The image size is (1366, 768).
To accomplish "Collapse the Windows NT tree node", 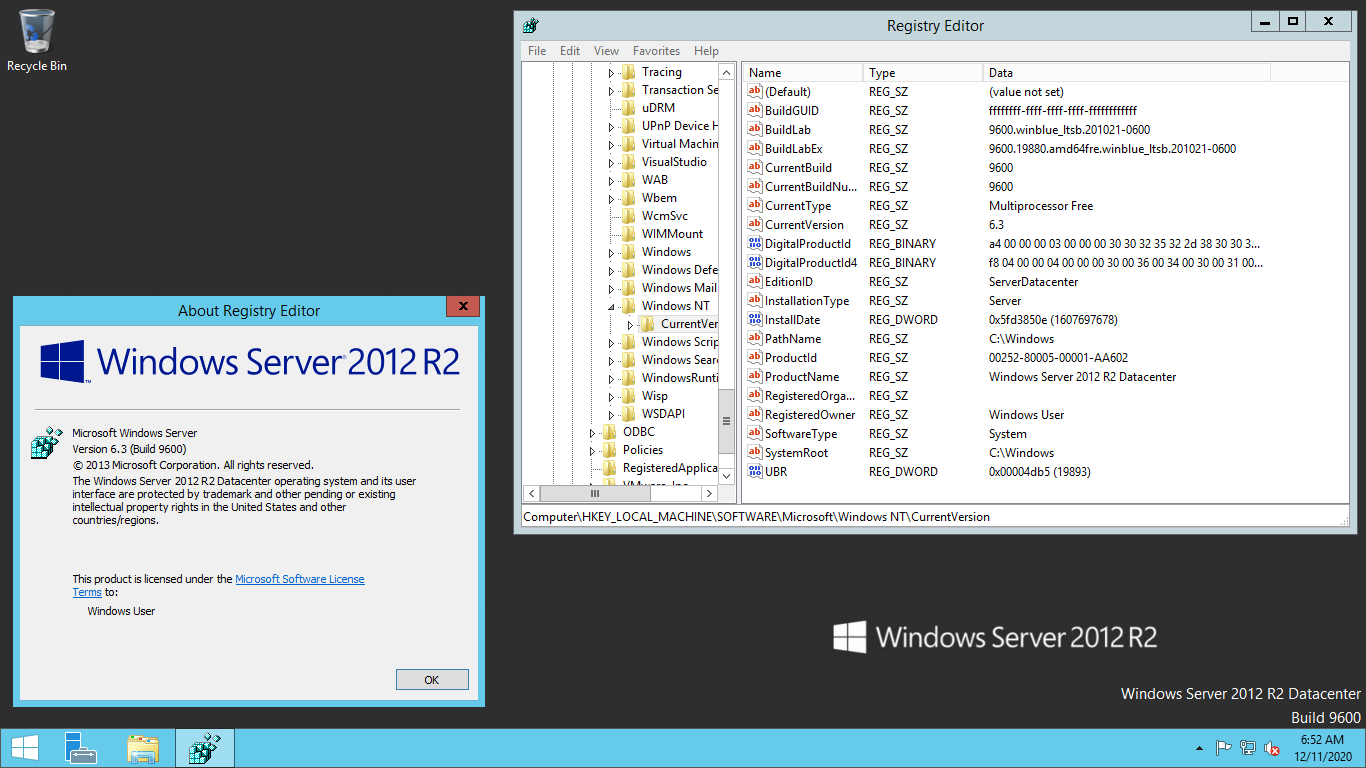I will 611,307.
